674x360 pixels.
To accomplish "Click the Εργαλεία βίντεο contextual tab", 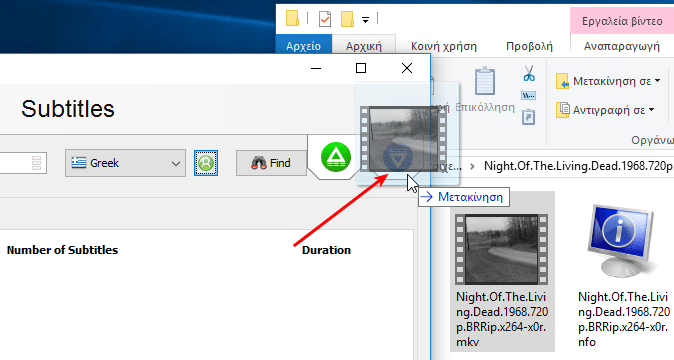I will (x=622, y=21).
